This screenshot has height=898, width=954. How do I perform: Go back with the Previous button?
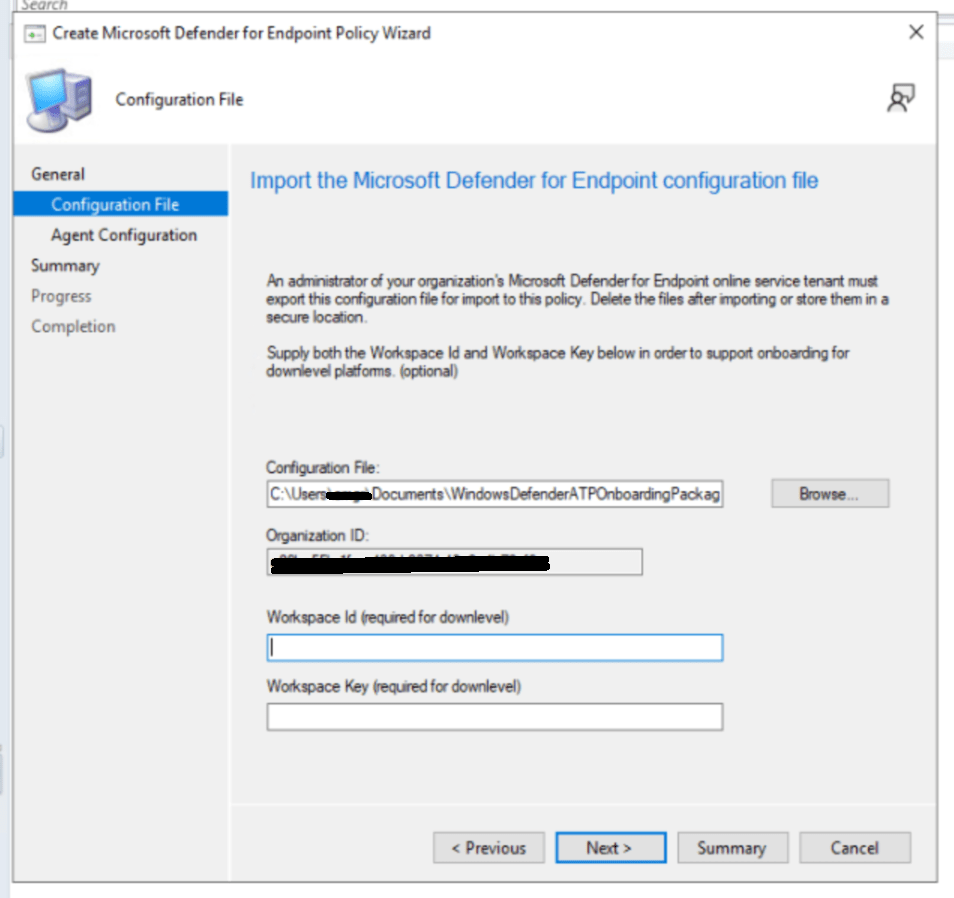[x=489, y=848]
